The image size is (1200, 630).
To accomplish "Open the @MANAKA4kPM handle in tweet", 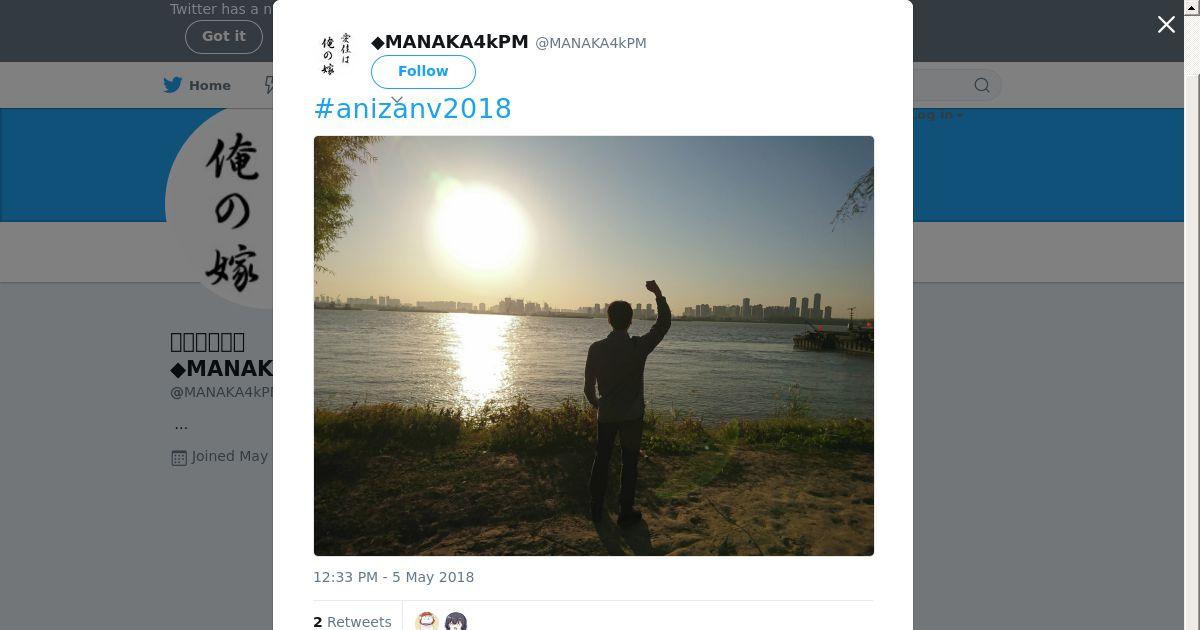I will 591,43.
